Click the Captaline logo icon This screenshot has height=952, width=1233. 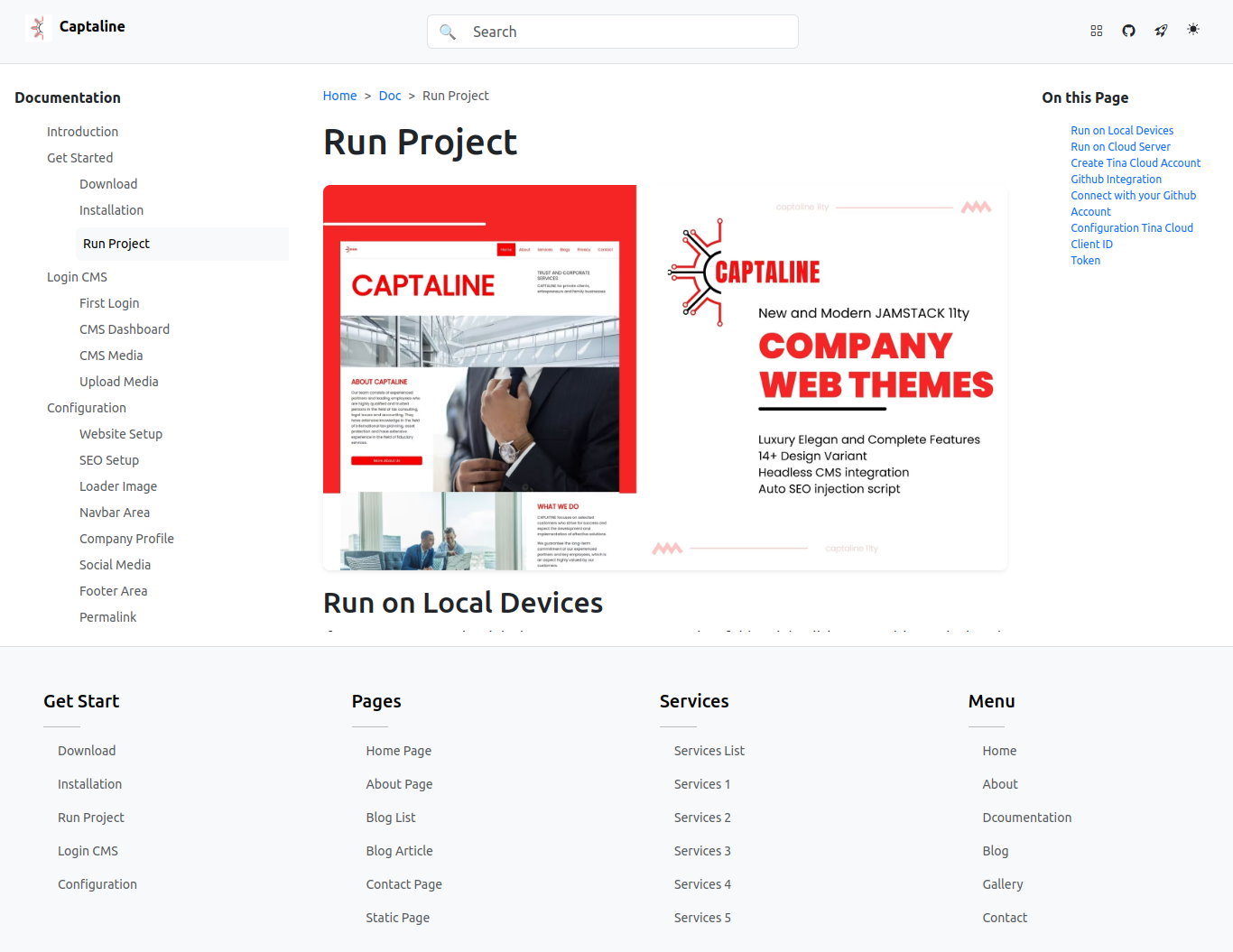[x=37, y=28]
